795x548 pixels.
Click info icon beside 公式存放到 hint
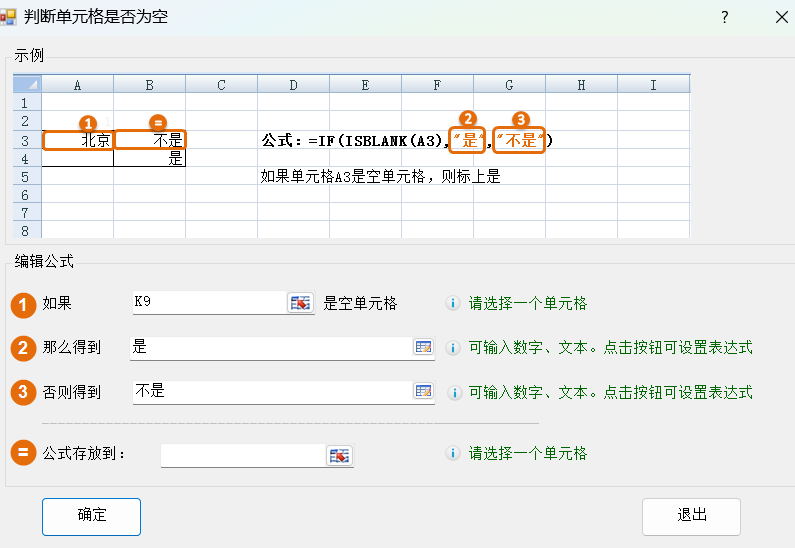pyautogui.click(x=453, y=454)
